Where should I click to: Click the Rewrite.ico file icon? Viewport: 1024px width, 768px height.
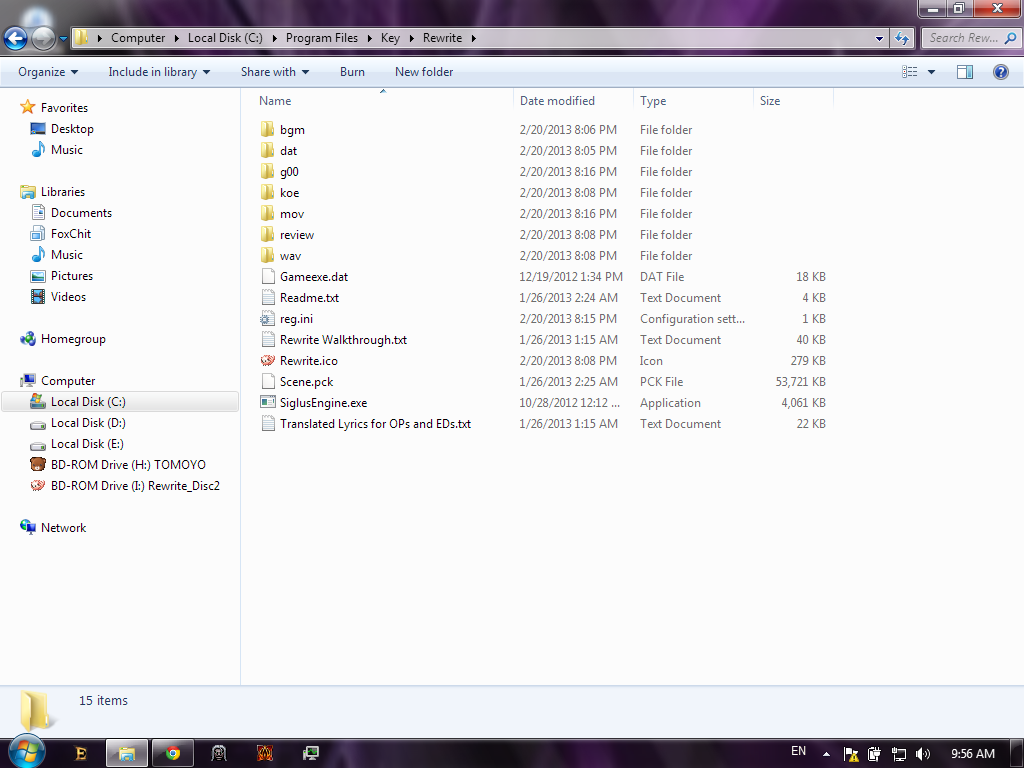click(x=267, y=361)
